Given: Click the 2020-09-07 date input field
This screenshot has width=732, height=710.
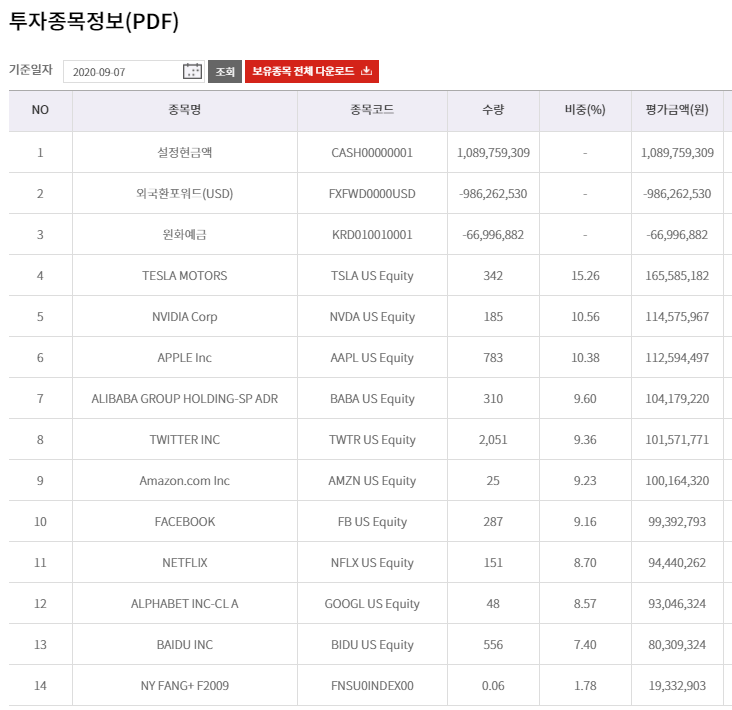Looking at the screenshot, I should (x=134, y=71).
